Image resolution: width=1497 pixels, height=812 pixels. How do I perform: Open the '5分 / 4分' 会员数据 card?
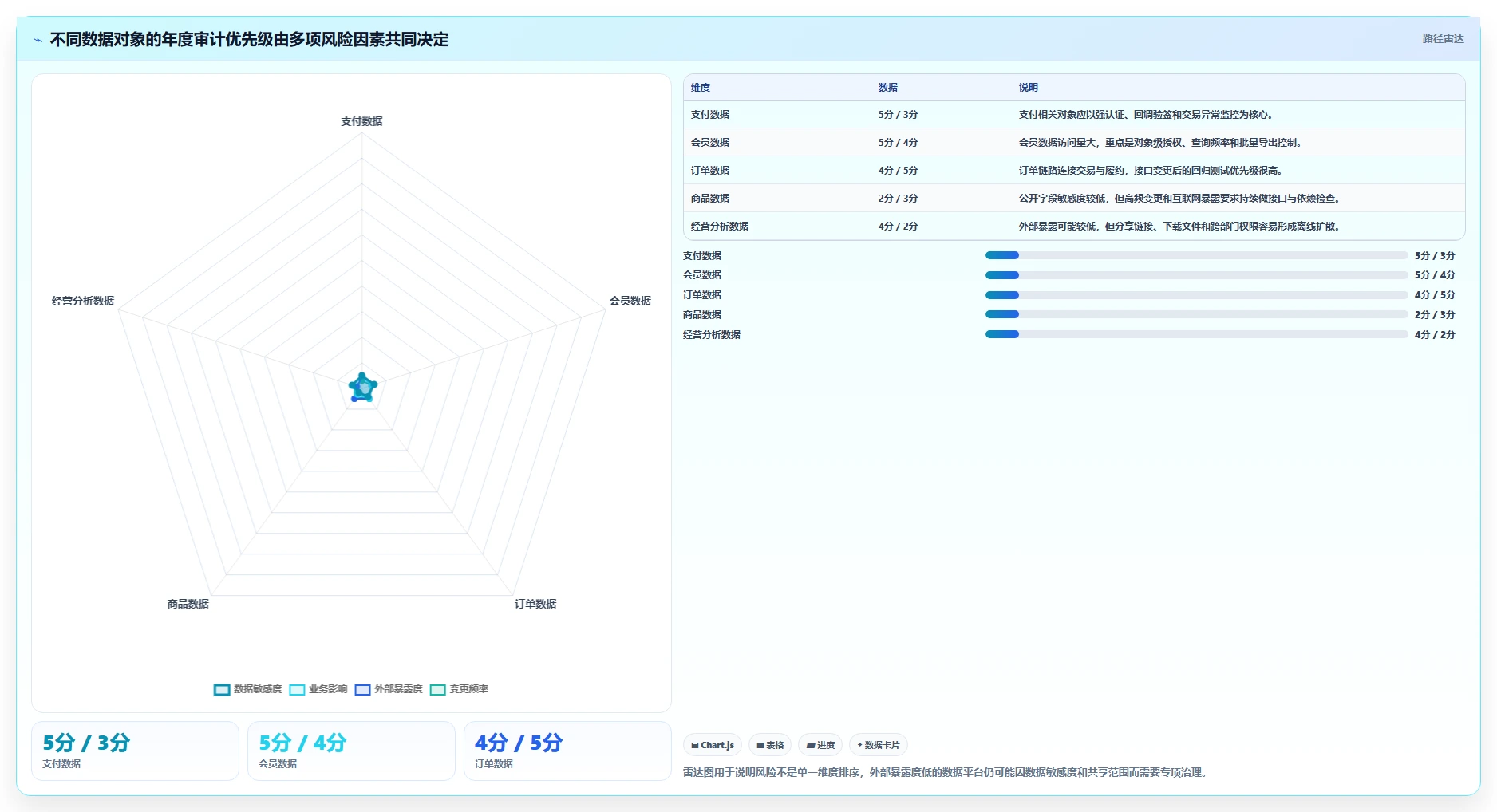point(351,751)
